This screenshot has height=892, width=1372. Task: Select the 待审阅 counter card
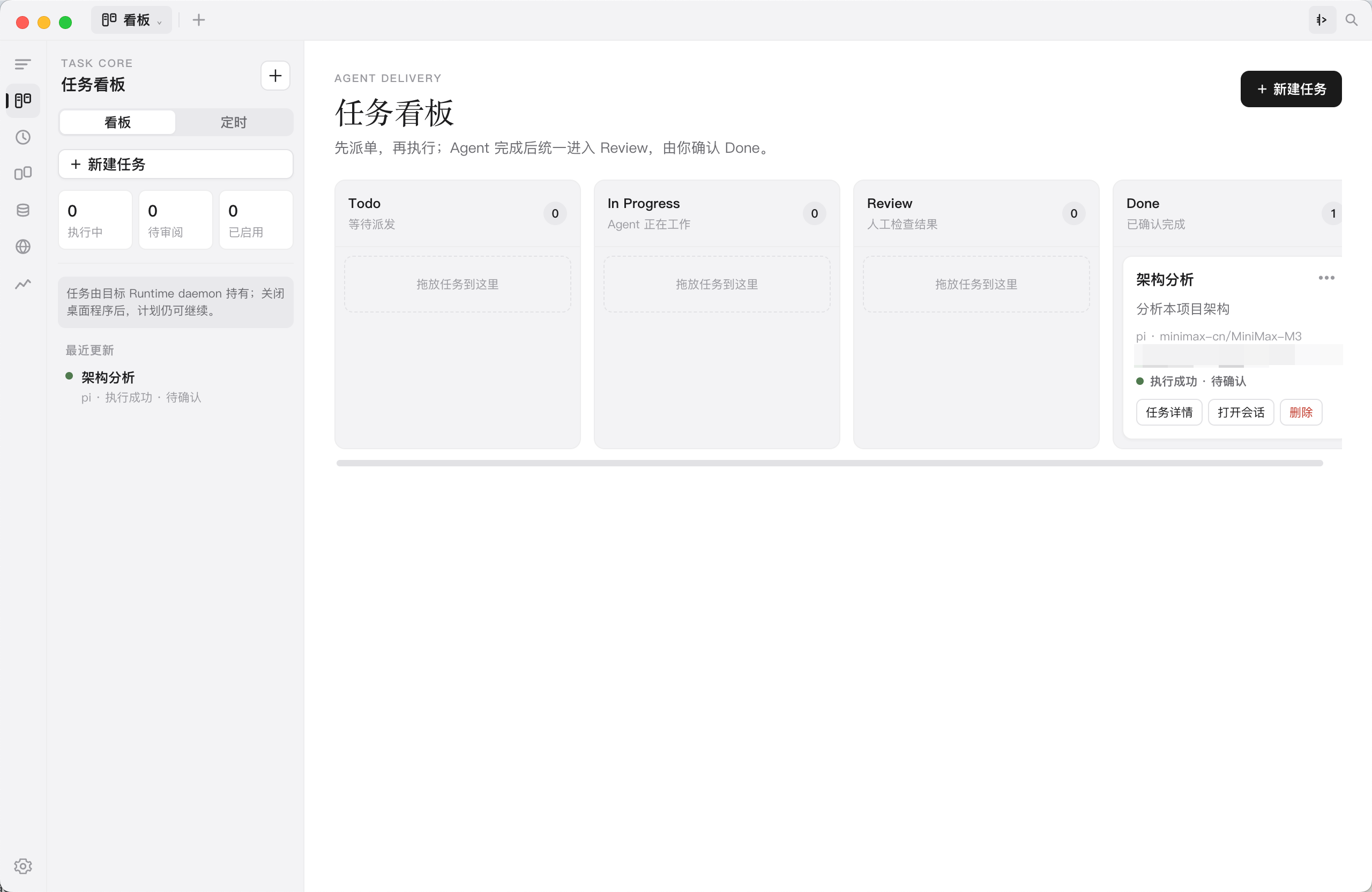coord(176,220)
